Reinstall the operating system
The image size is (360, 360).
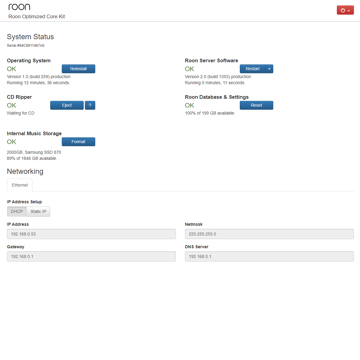point(78,69)
